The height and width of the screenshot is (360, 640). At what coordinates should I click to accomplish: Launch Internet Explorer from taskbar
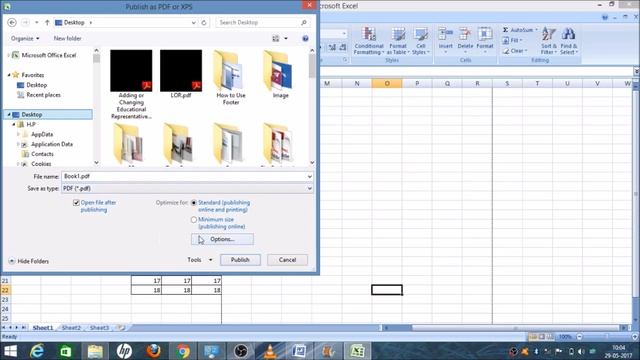[x=37, y=351]
